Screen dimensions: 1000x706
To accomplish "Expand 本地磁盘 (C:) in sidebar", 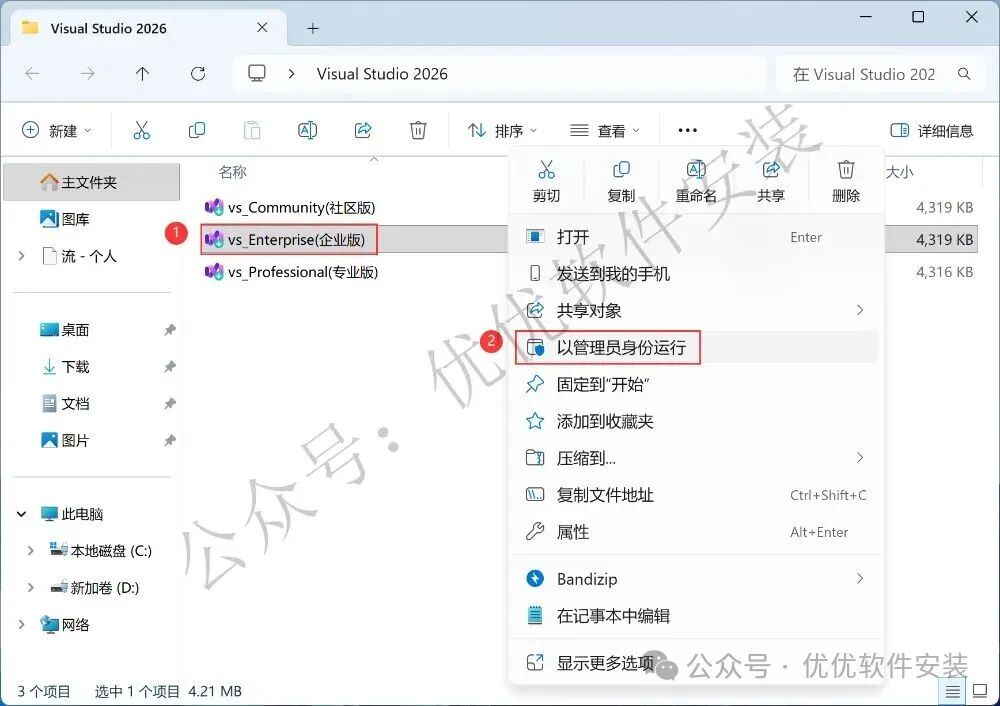I will [x=31, y=551].
